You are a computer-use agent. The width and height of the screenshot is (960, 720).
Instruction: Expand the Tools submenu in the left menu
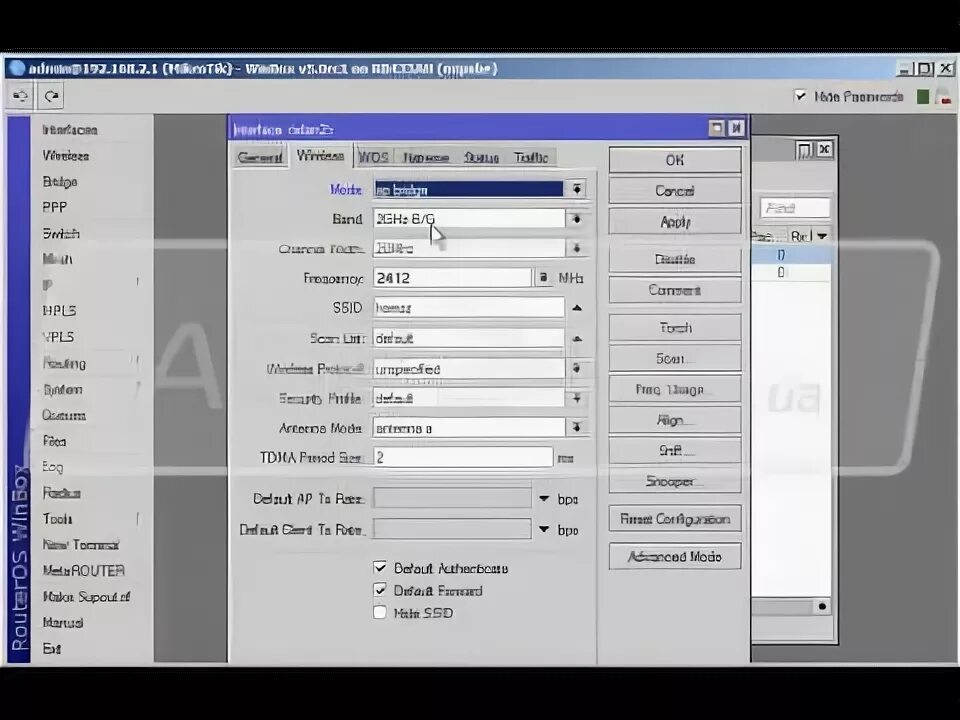(58, 519)
